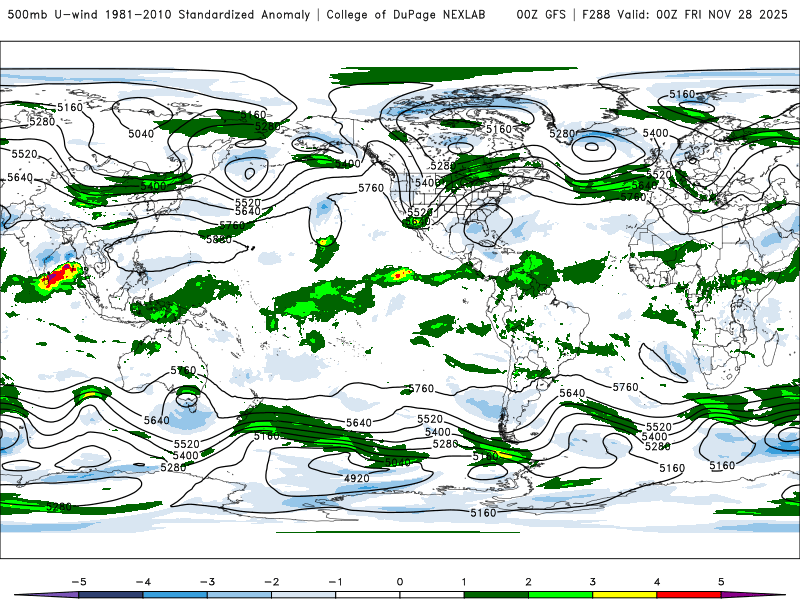
Task: Click the red anomaly patch over the Bay of Bengal
Action: point(60,276)
